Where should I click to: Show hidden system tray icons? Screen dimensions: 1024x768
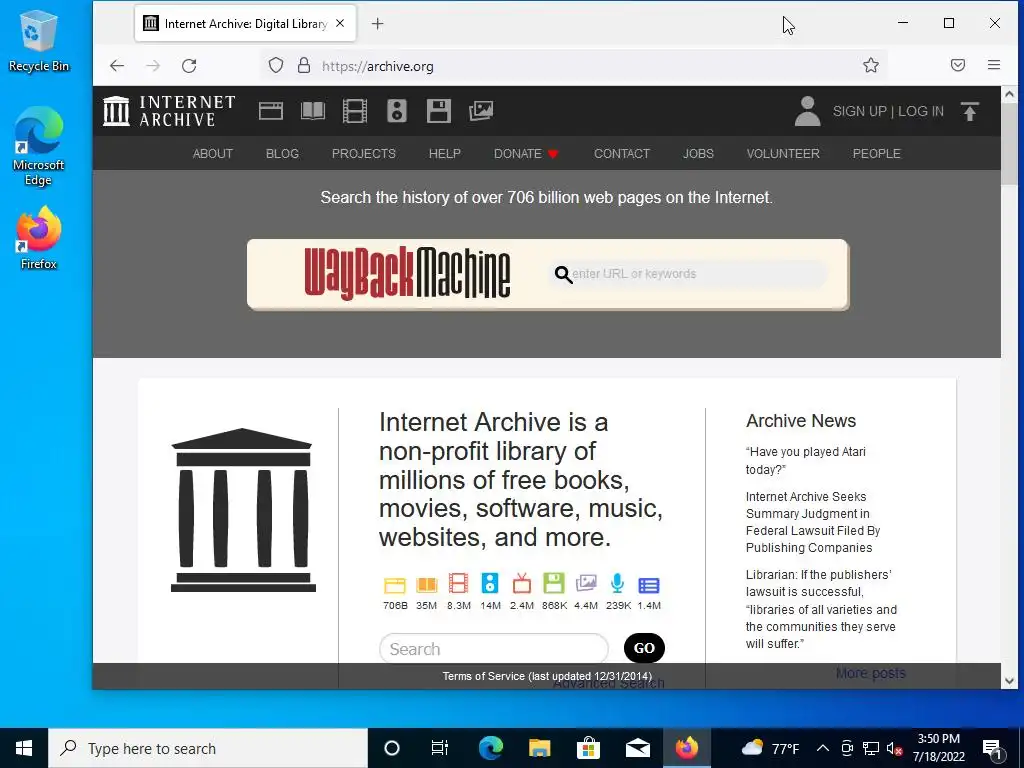[x=823, y=748]
